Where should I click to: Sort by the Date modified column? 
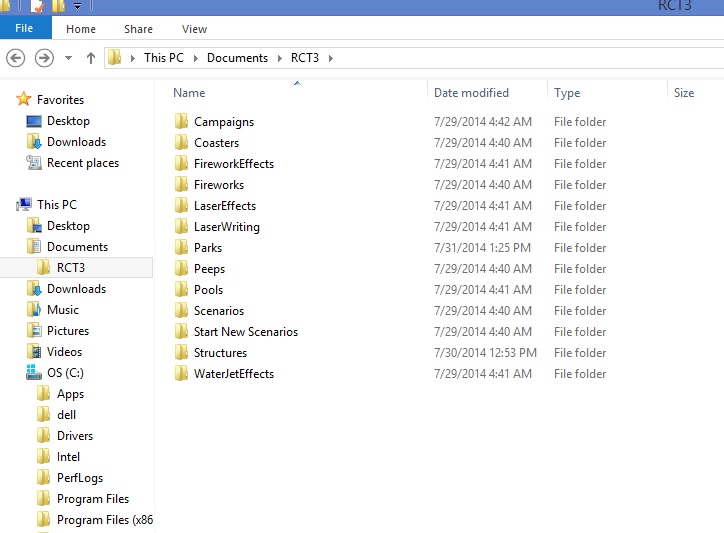[471, 93]
